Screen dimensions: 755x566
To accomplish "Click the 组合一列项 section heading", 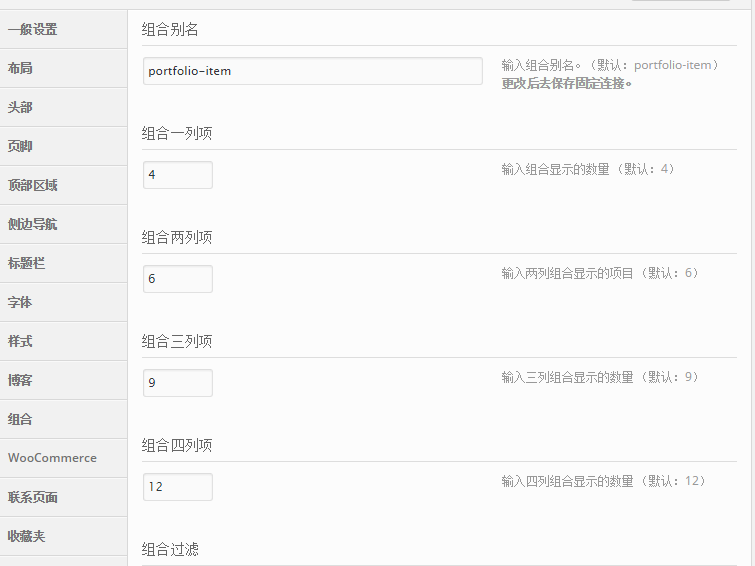I will tap(177, 133).
